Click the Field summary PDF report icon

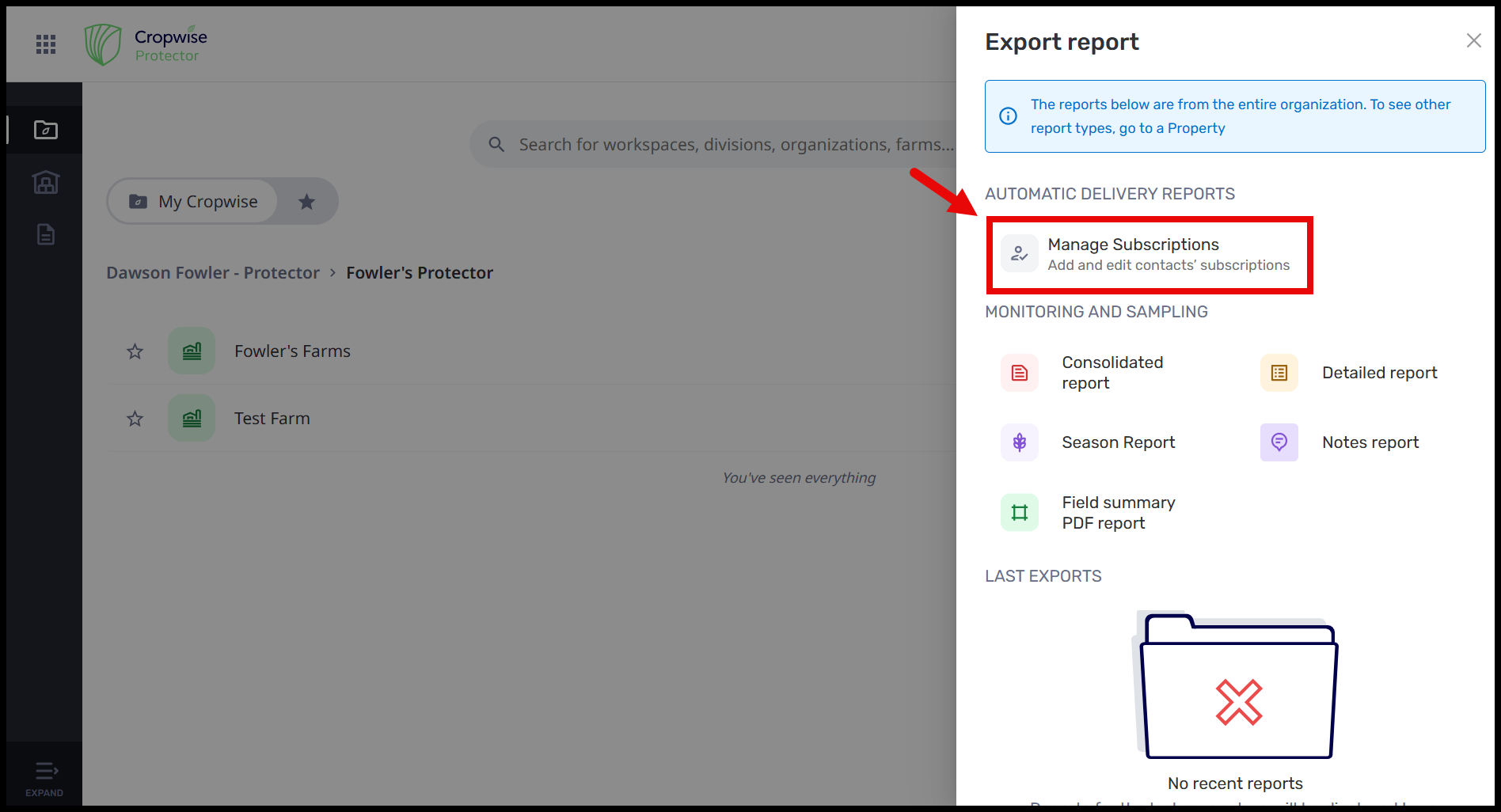point(1020,513)
